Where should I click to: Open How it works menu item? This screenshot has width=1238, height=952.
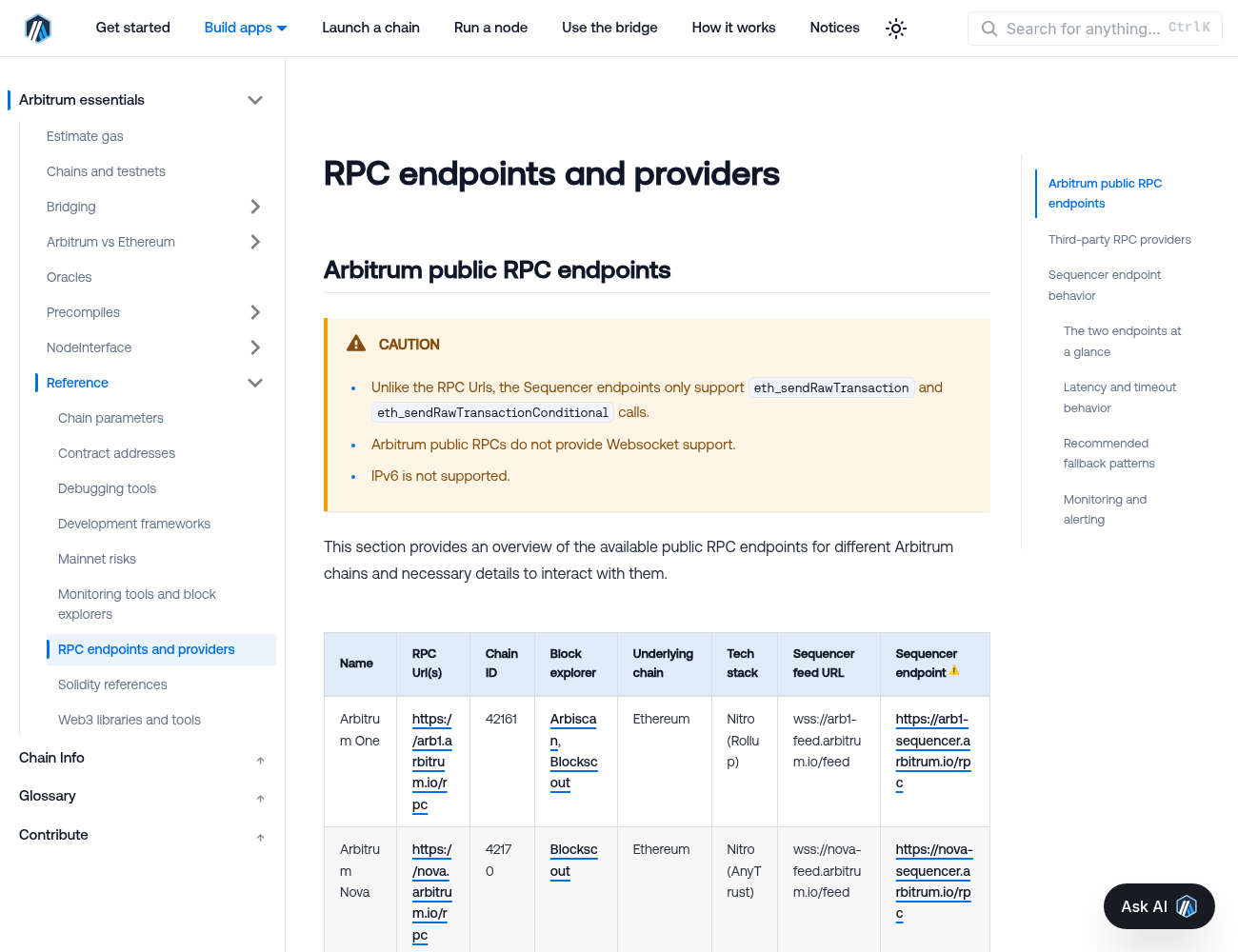[x=733, y=28]
